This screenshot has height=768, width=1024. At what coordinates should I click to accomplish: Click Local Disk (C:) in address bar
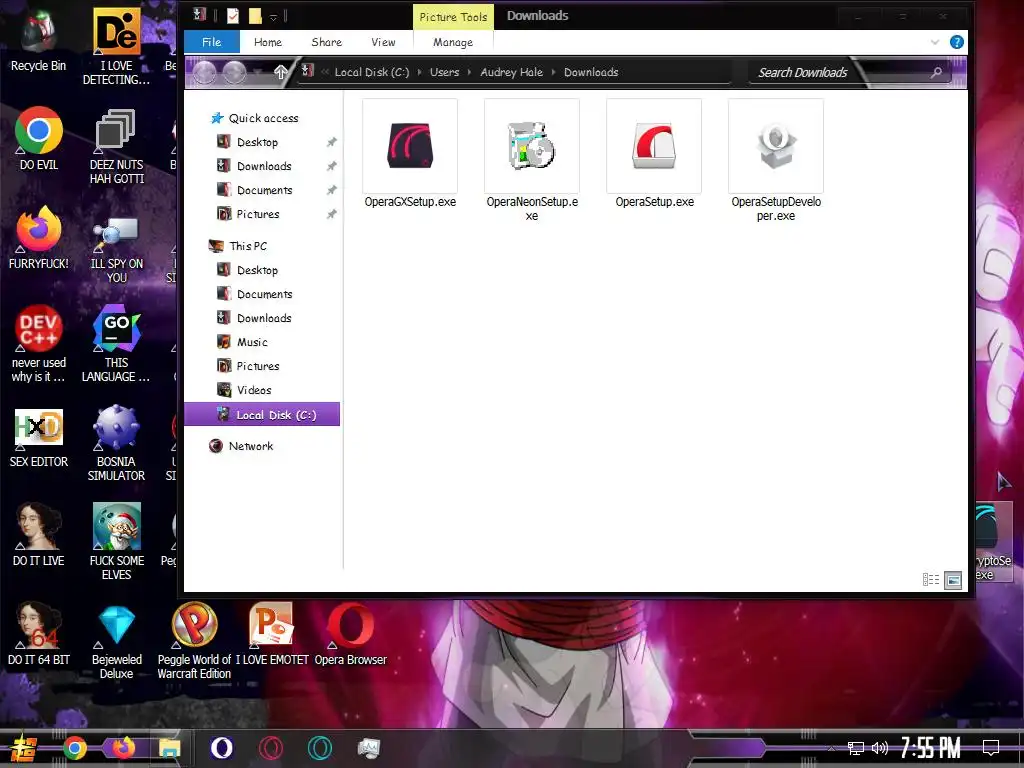pyautogui.click(x=372, y=72)
